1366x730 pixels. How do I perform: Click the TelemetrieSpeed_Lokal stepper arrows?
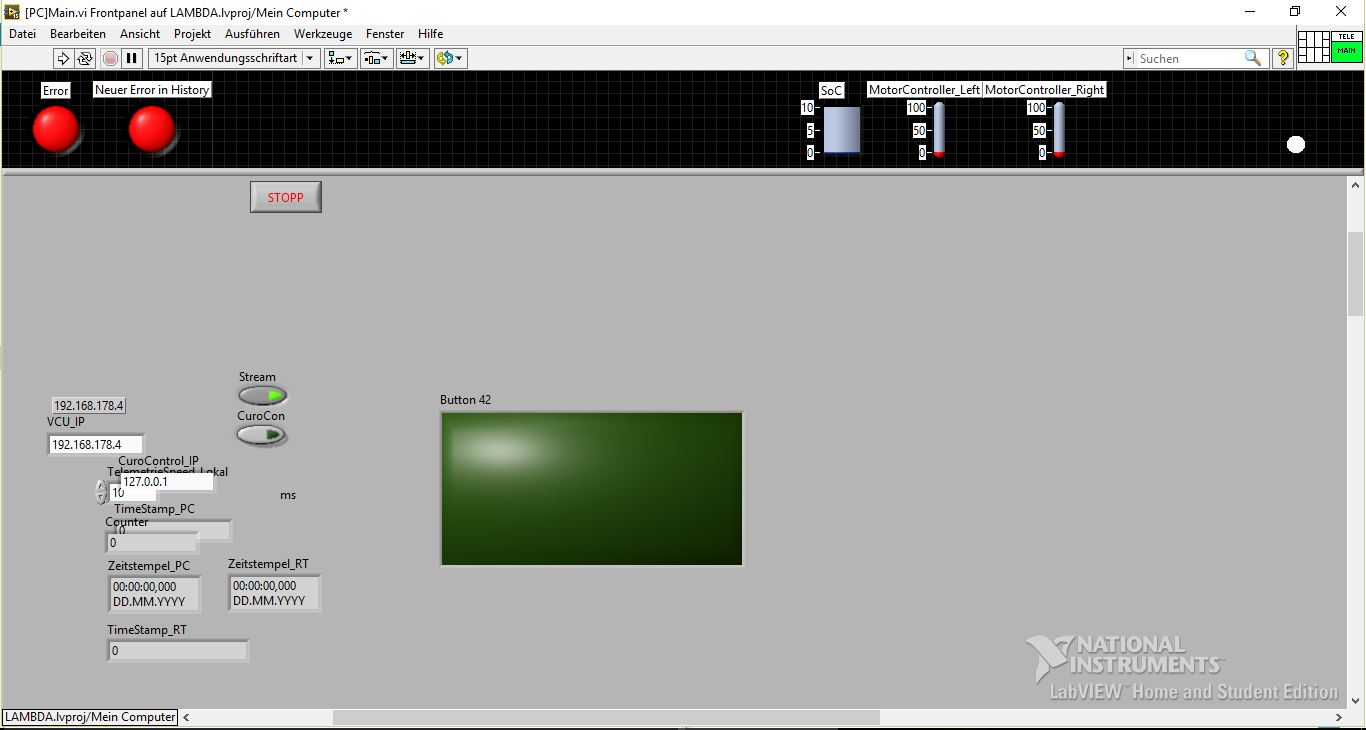pyautogui.click(x=101, y=491)
